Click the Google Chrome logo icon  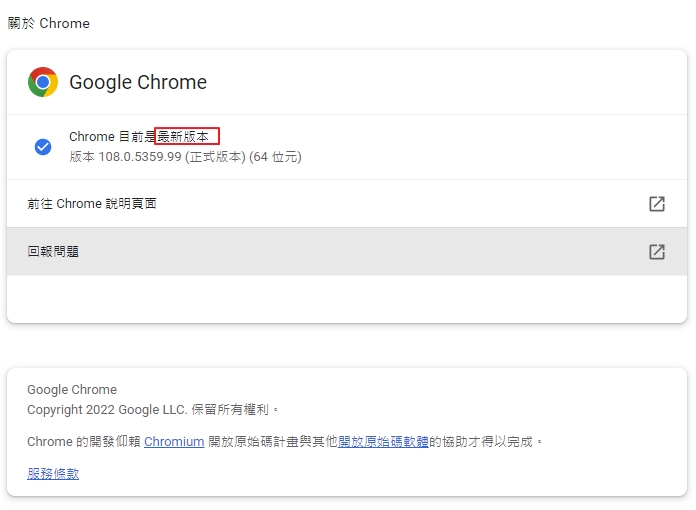[43, 82]
